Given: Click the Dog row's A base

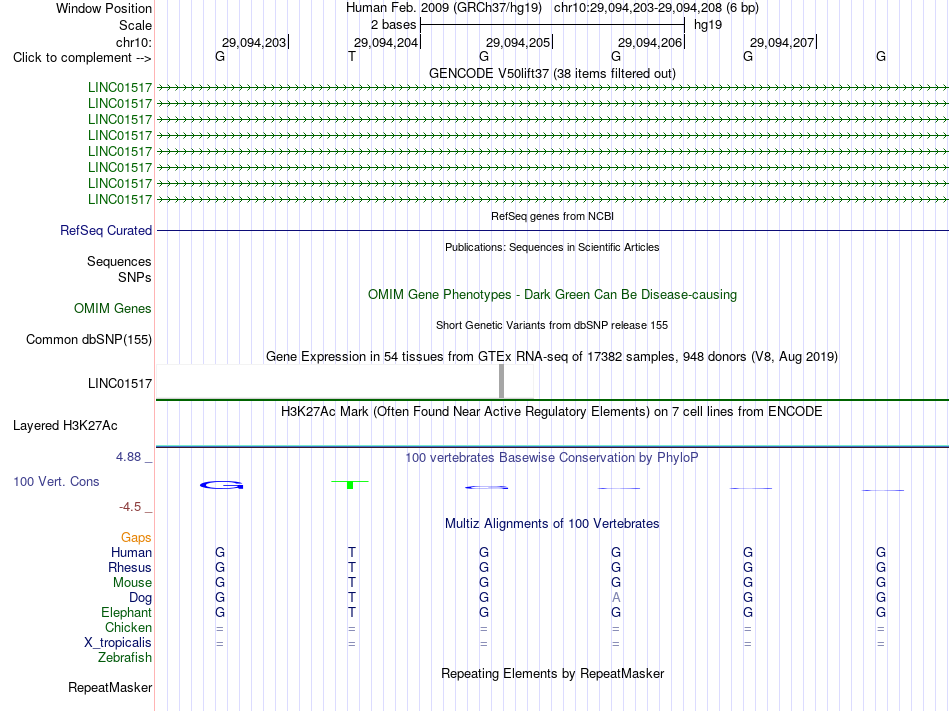Looking at the screenshot, I should tap(616, 597).
